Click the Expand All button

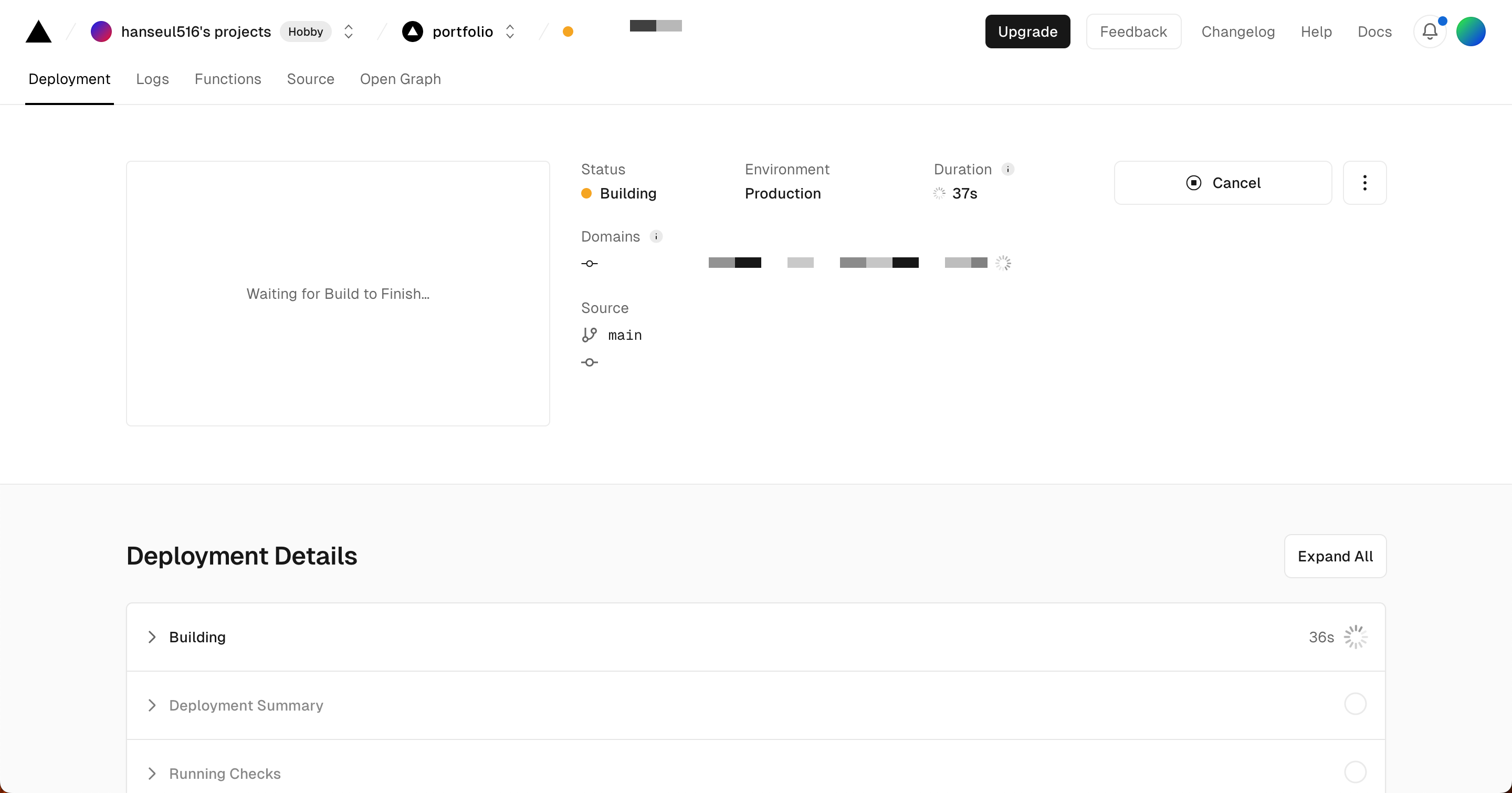pyautogui.click(x=1335, y=557)
